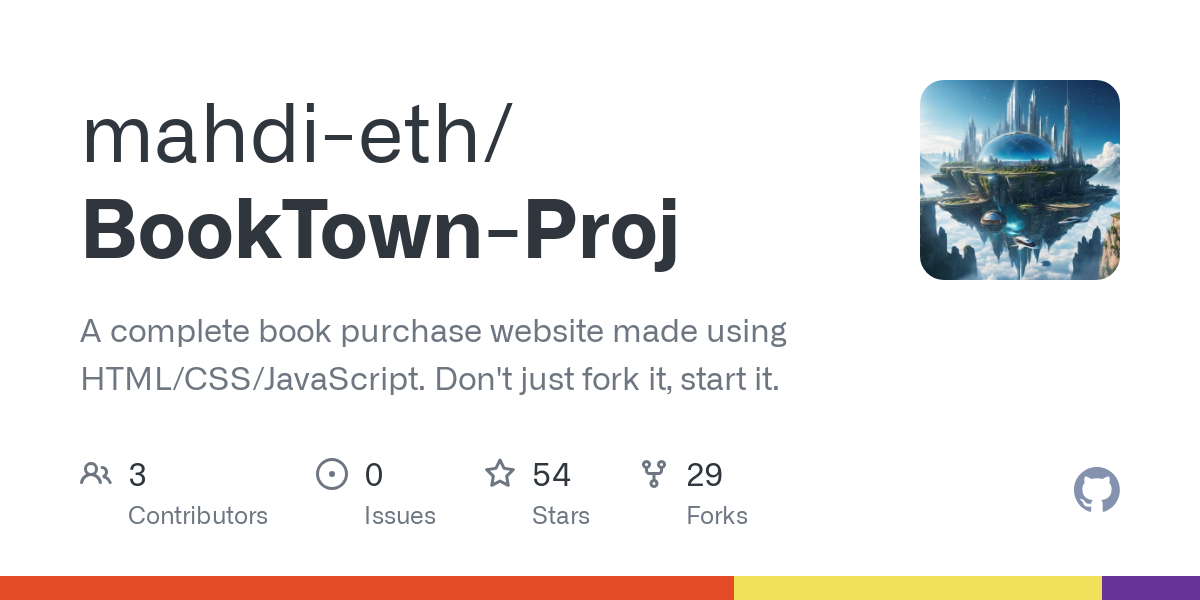Screen dimensions: 1200x600
Task: Open the floating city avatar image
Action: click(x=1019, y=180)
